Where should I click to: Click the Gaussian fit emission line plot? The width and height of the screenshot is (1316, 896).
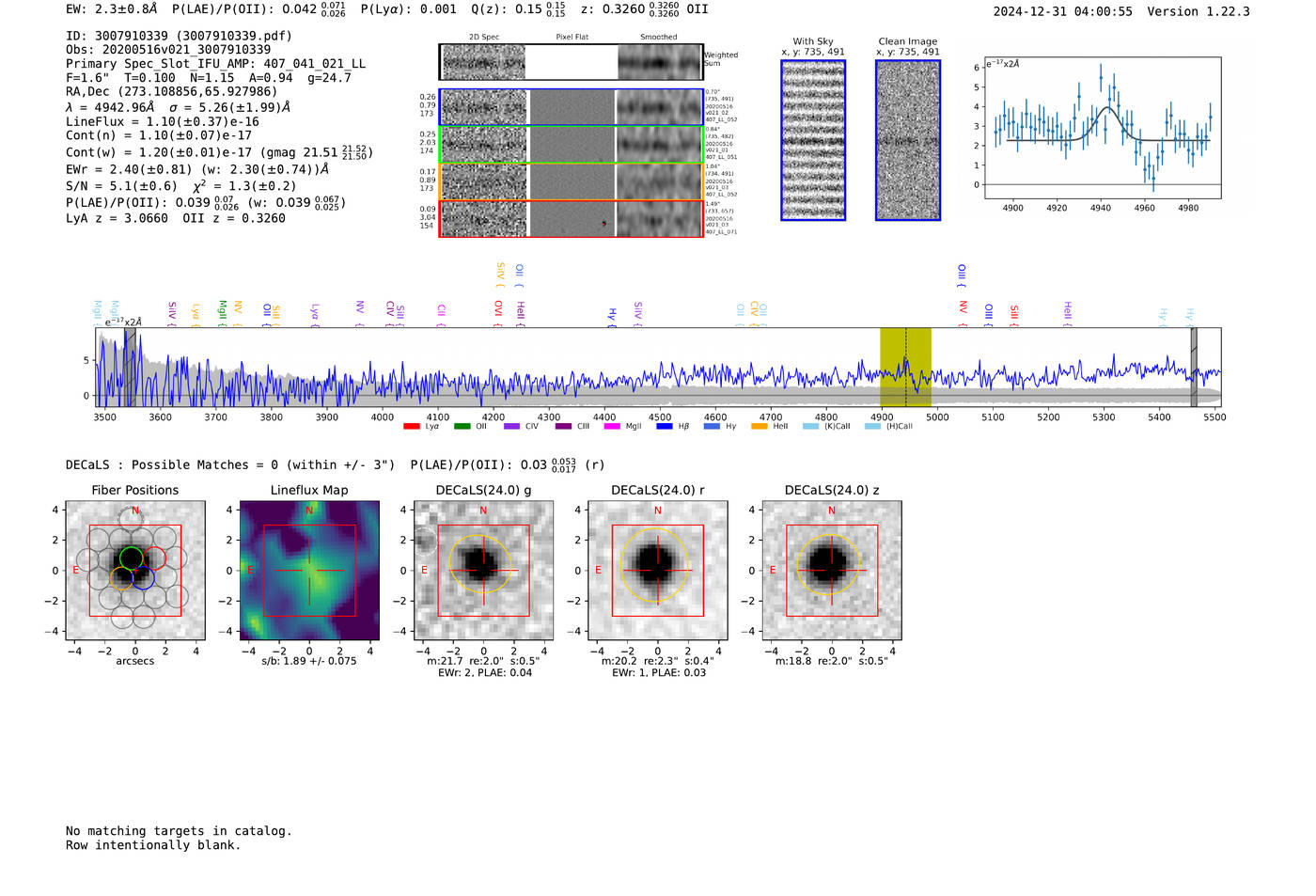(x=1102, y=128)
